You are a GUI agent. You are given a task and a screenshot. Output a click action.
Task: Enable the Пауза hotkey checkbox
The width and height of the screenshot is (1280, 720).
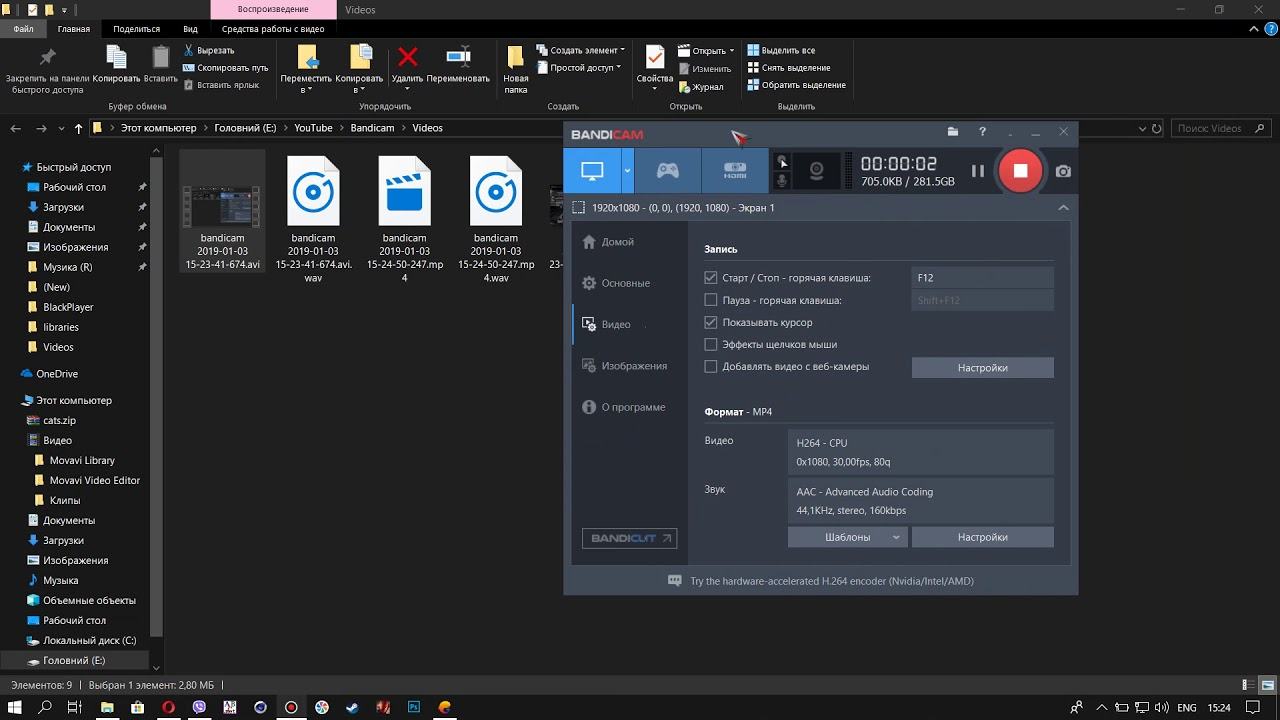[x=710, y=300]
